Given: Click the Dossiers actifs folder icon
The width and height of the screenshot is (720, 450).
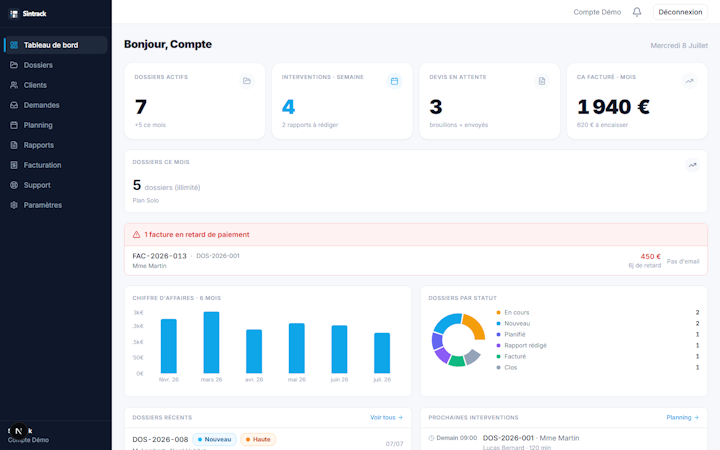Looking at the screenshot, I should [247, 81].
